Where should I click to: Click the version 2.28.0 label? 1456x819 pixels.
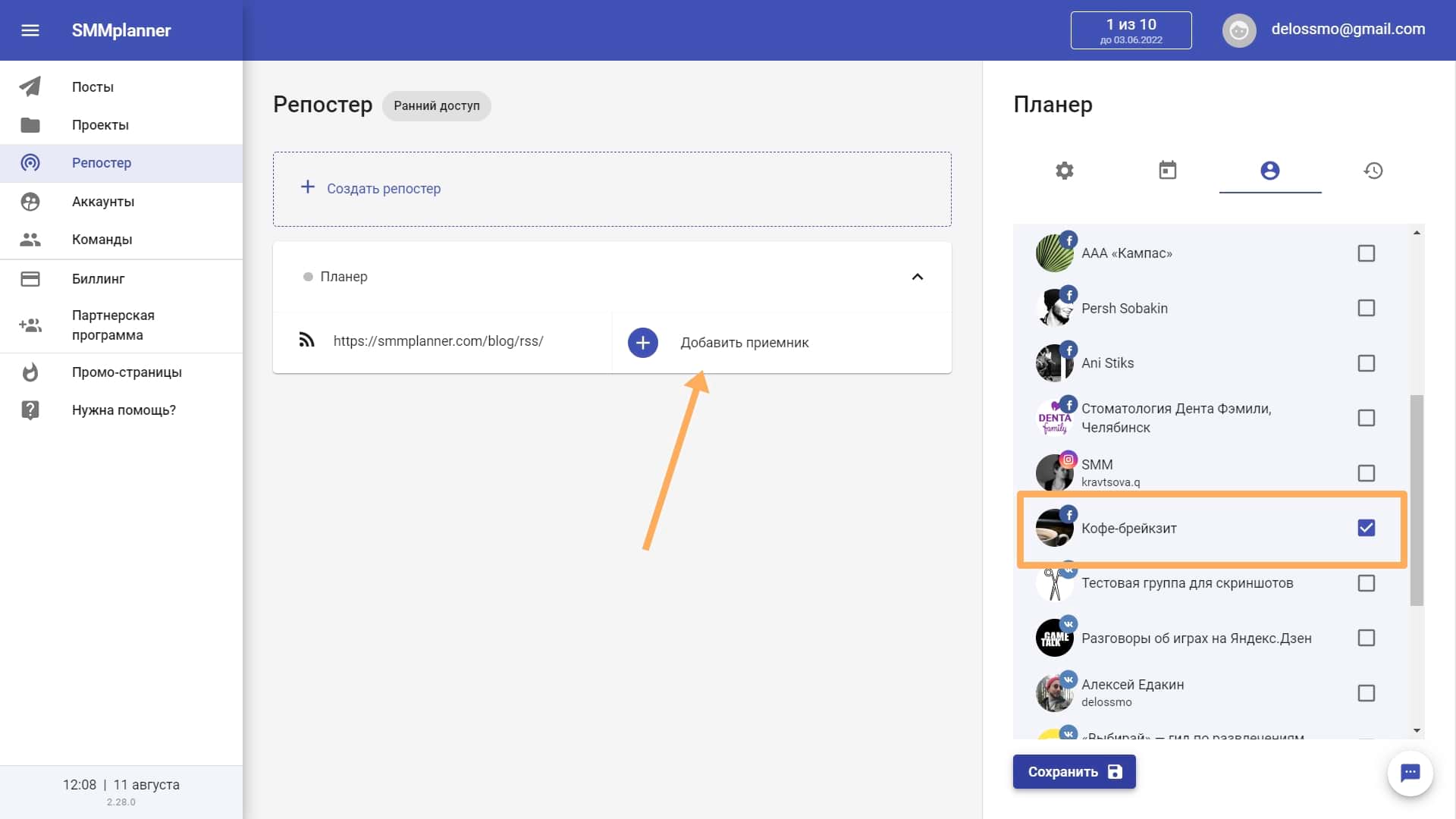[121, 802]
